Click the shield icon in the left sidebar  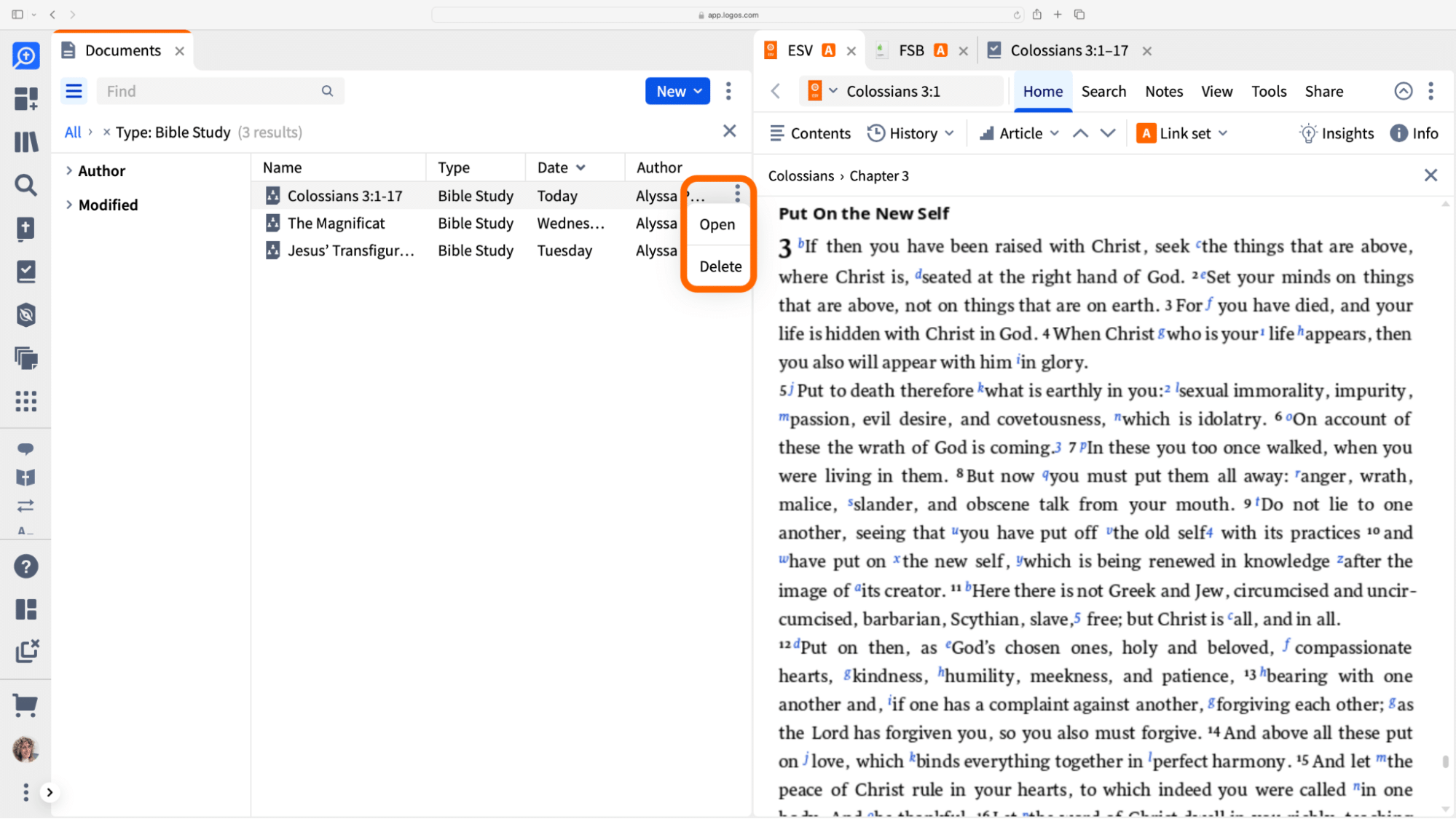(26, 314)
